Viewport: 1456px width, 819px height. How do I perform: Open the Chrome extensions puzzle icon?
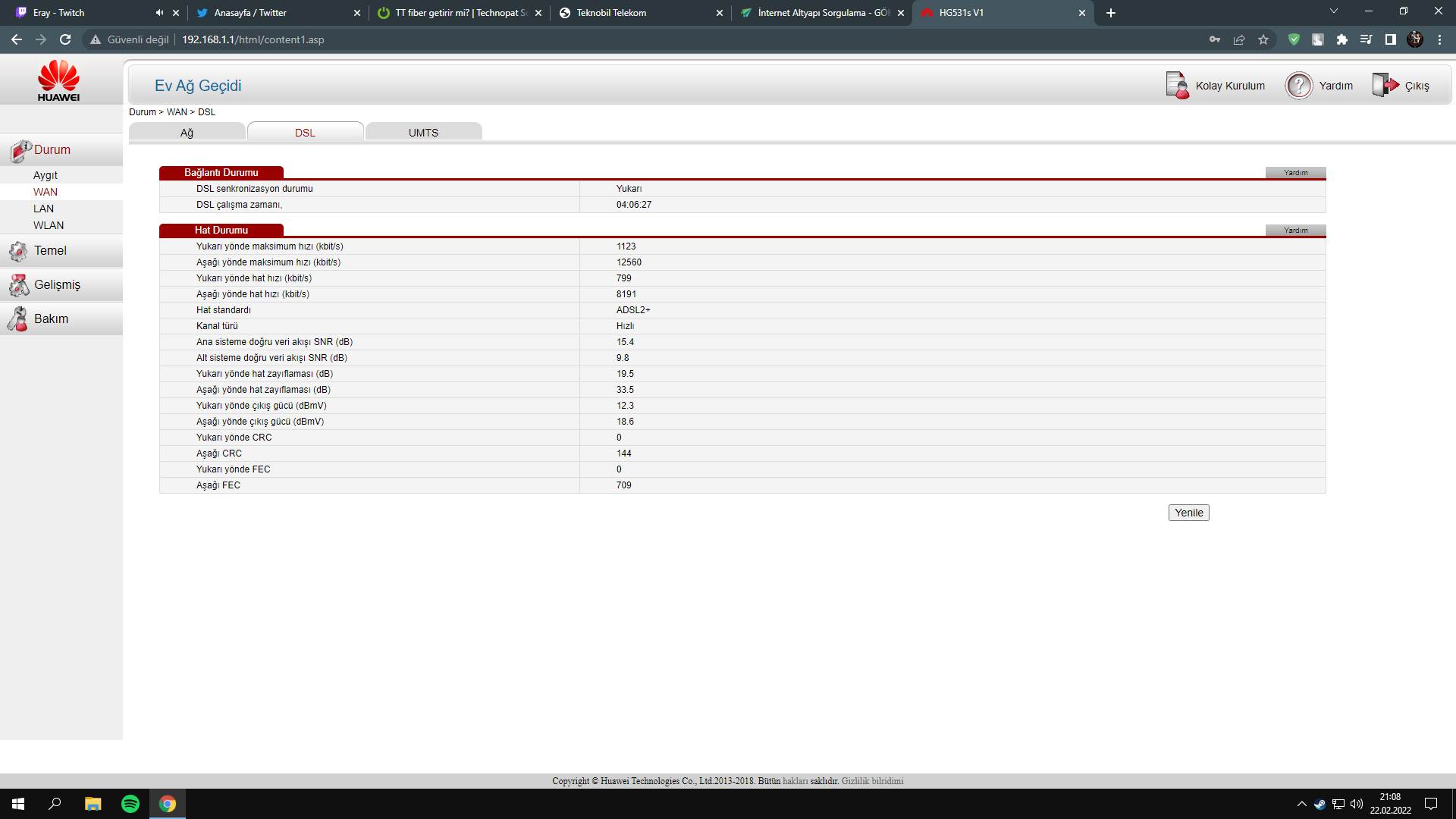(x=1342, y=39)
